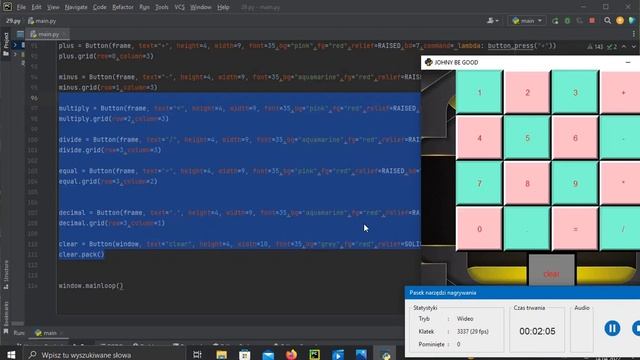This screenshot has height=360, width=640.
Task: Click button 7 in the calculator window
Action: tap(479, 183)
